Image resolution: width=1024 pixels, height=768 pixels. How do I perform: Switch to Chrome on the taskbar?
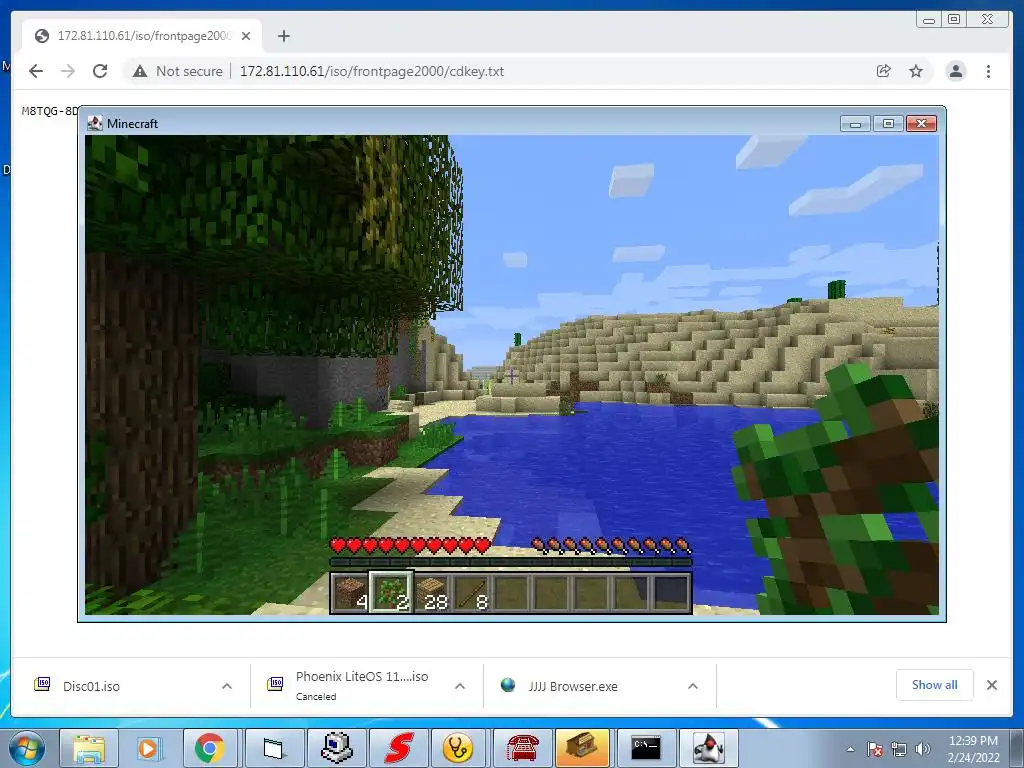coord(209,748)
